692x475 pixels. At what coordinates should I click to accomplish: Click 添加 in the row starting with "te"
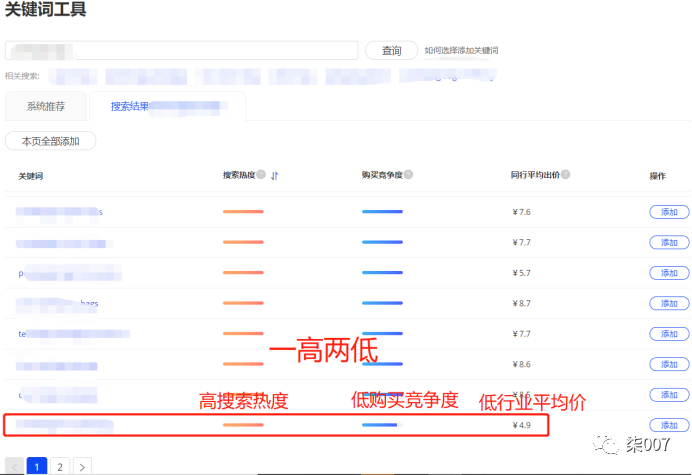[669, 334]
